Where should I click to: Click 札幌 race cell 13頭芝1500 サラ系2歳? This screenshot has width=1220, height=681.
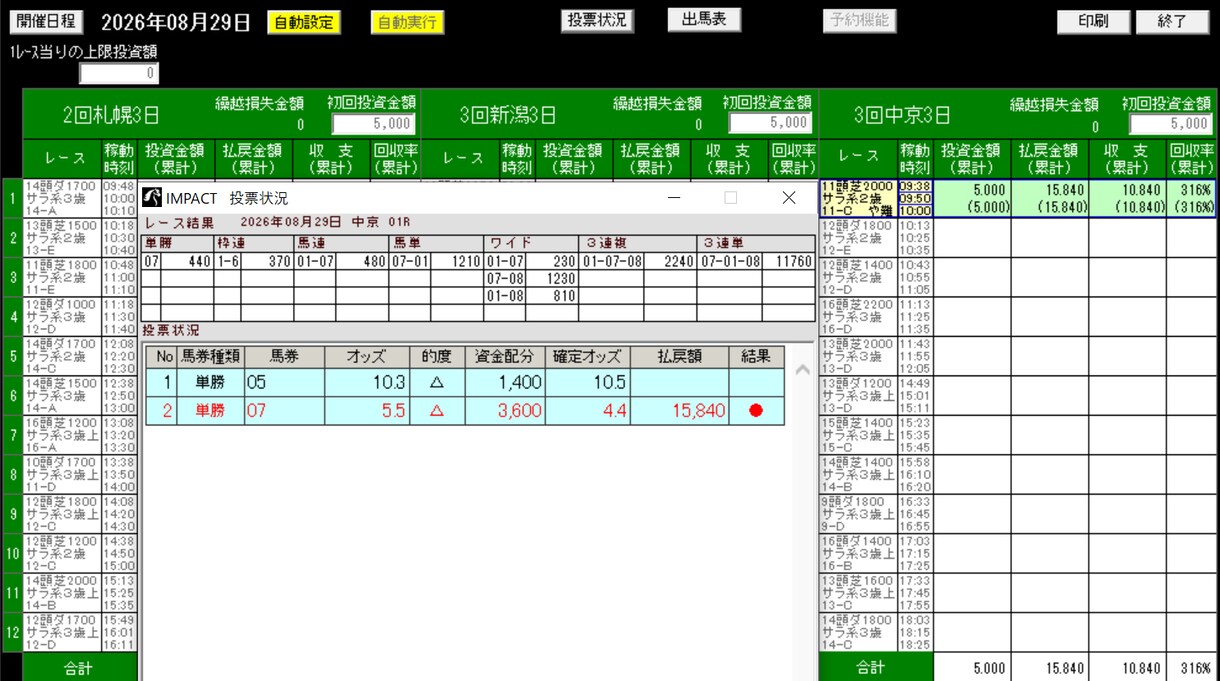pyautogui.click(x=61, y=238)
